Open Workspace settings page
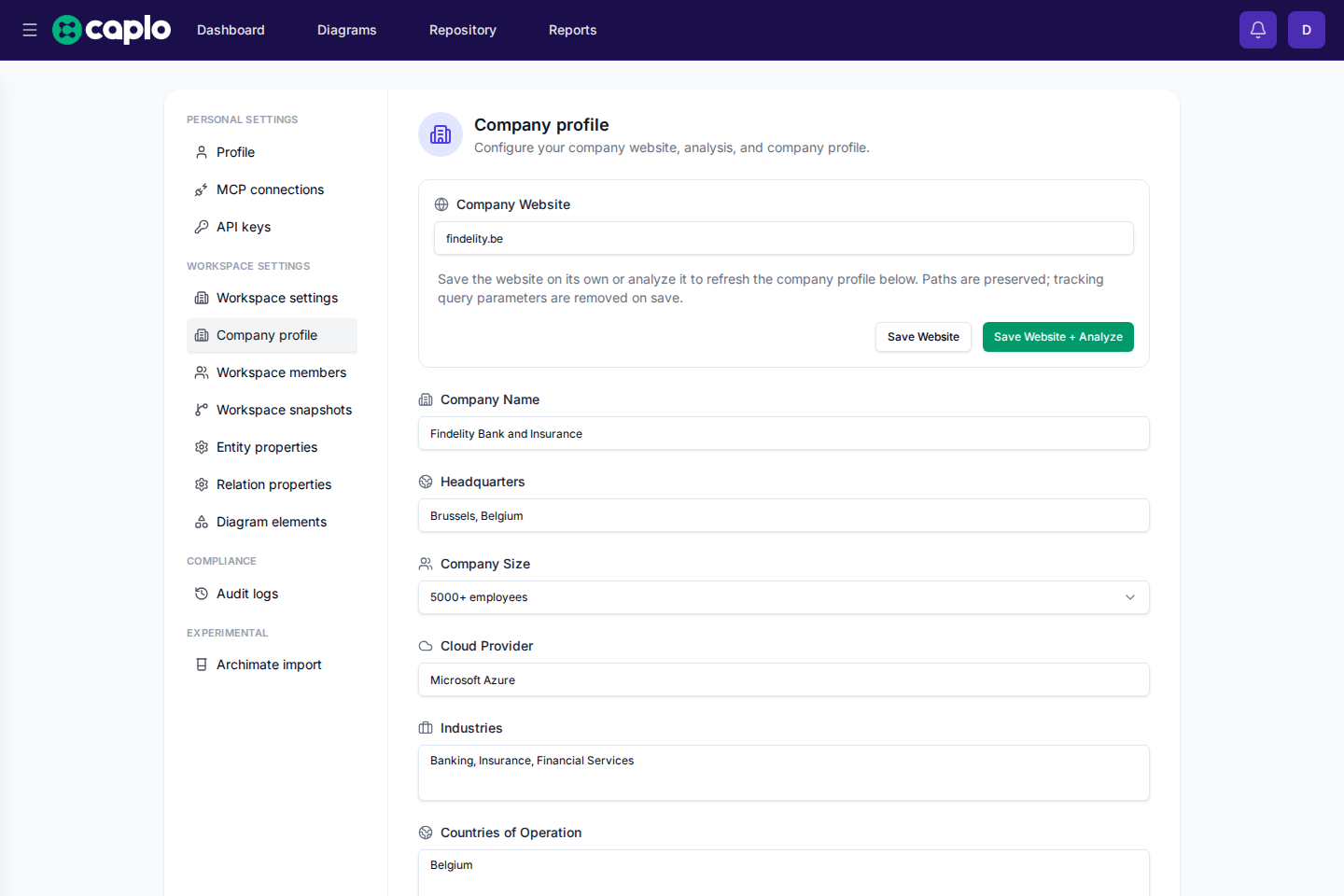The width and height of the screenshot is (1344, 896). coord(272,298)
